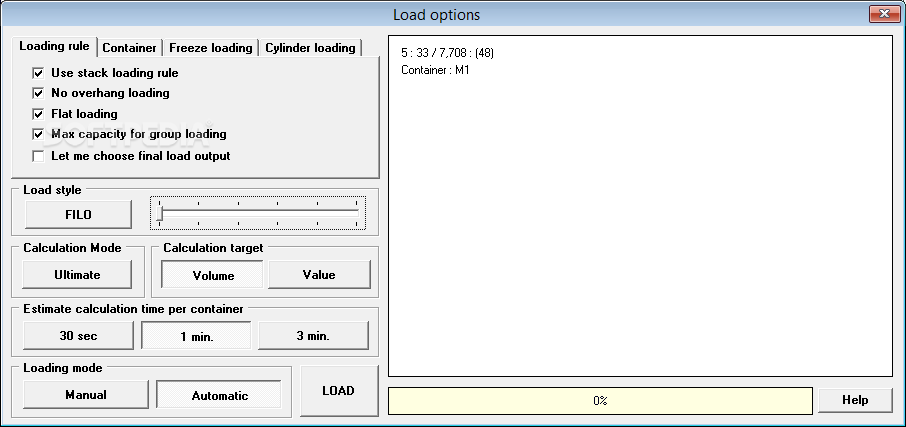Select Volume as calculation target
The width and height of the screenshot is (906, 427).
[x=213, y=274]
